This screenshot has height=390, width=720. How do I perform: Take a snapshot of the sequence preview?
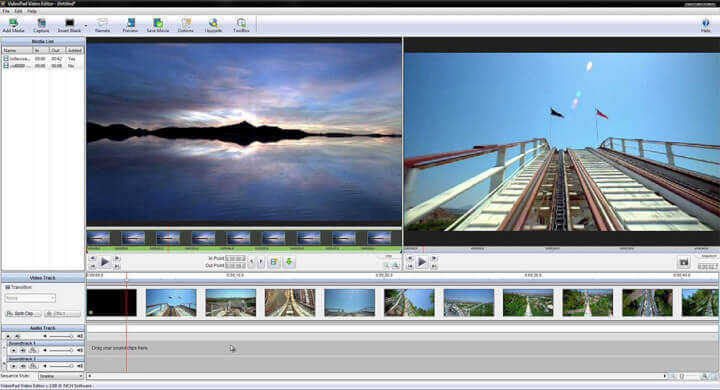[x=684, y=262]
